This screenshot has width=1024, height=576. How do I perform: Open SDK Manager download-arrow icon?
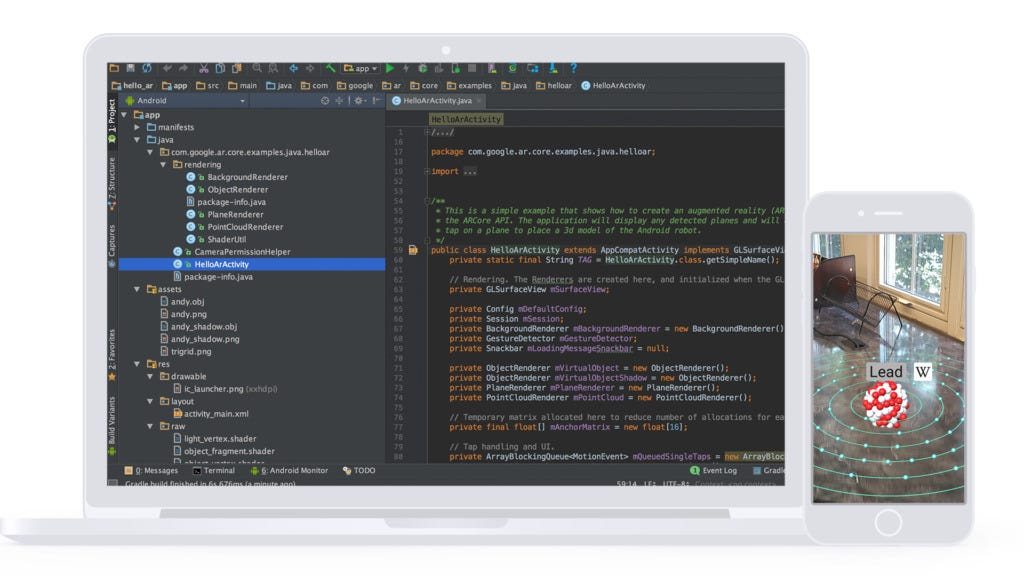[553, 68]
